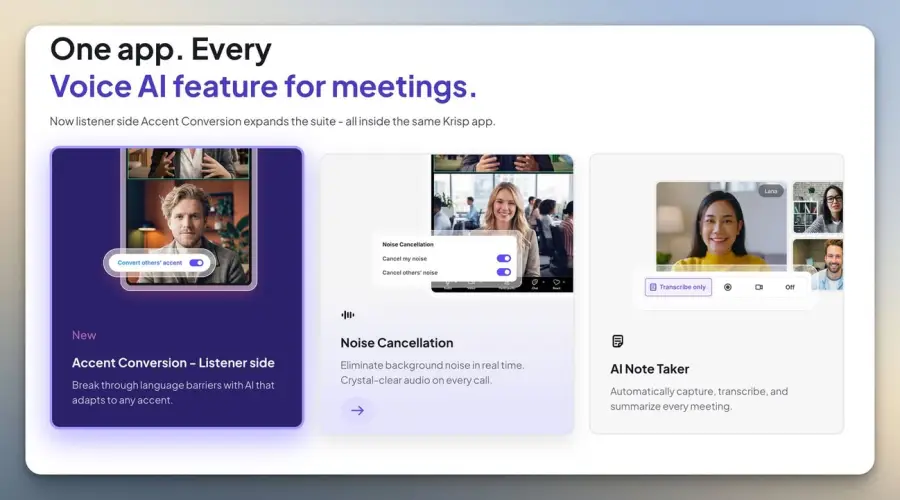The image size is (900, 500).
Task: Click the Lana video tile in the note taker card
Action: [721, 226]
